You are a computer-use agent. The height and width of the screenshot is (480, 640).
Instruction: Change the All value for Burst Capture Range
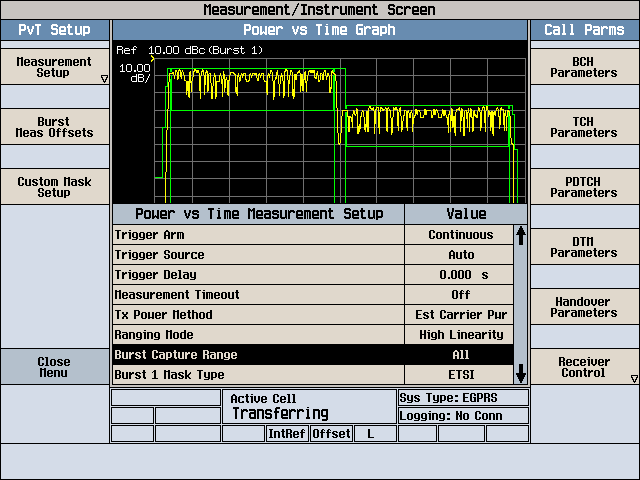coord(459,355)
